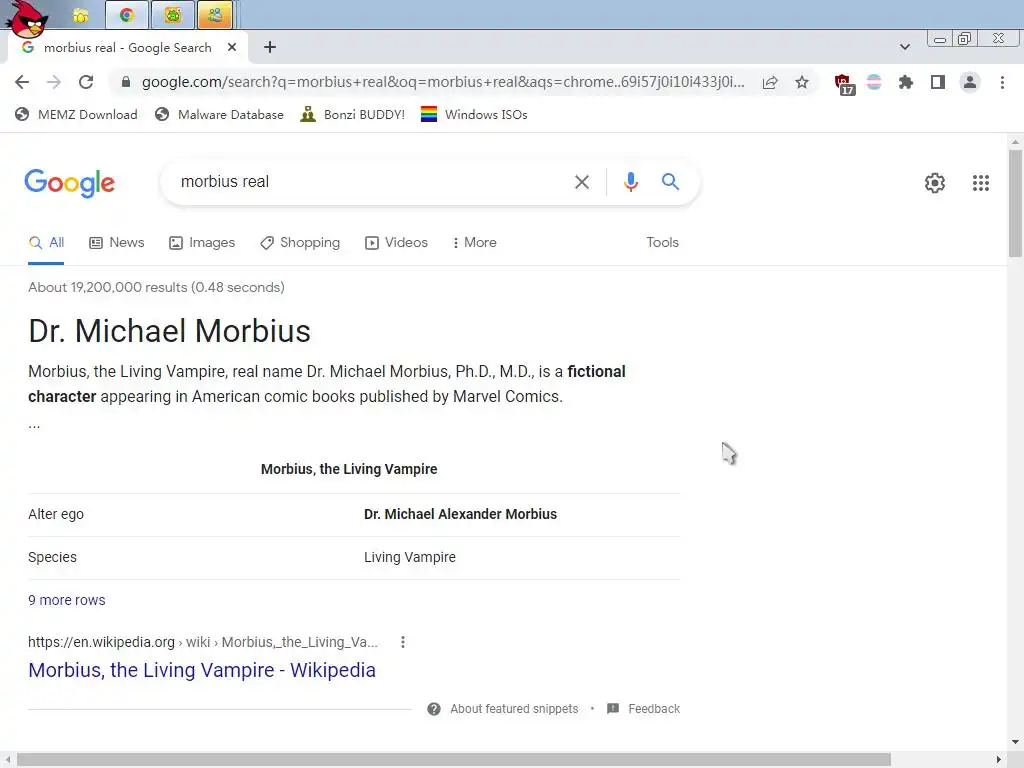Share this page using the share icon

(770, 82)
